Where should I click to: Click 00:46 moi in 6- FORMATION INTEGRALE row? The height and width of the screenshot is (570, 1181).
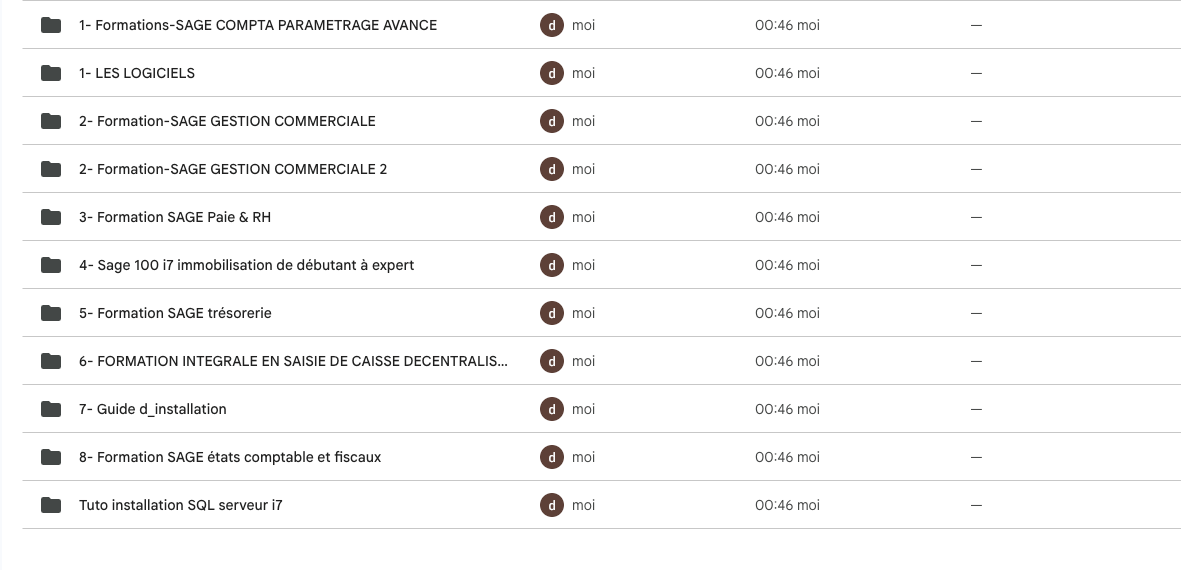pyautogui.click(x=787, y=361)
